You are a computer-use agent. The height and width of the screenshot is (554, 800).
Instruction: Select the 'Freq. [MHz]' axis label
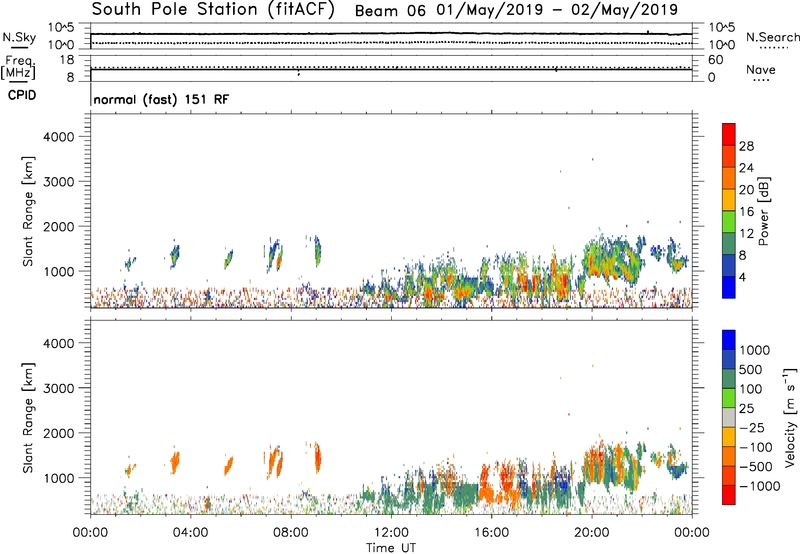18,67
